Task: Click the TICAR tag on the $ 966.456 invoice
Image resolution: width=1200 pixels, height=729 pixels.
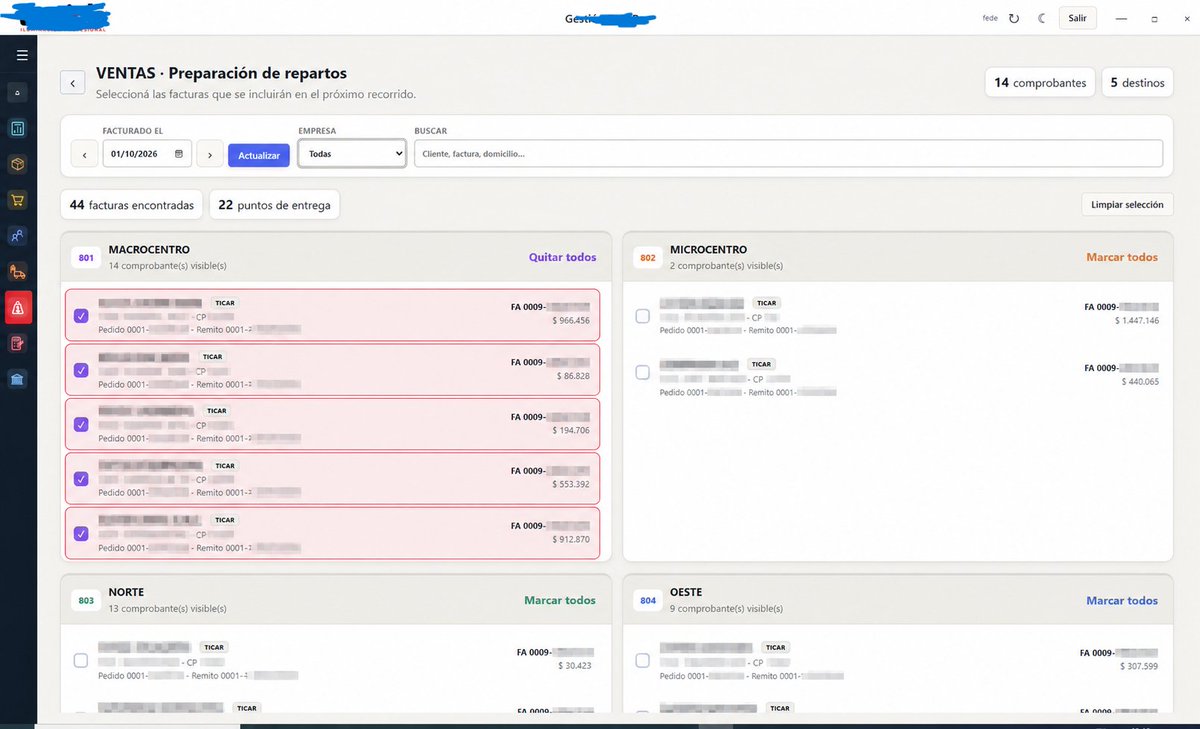Action: [x=225, y=303]
